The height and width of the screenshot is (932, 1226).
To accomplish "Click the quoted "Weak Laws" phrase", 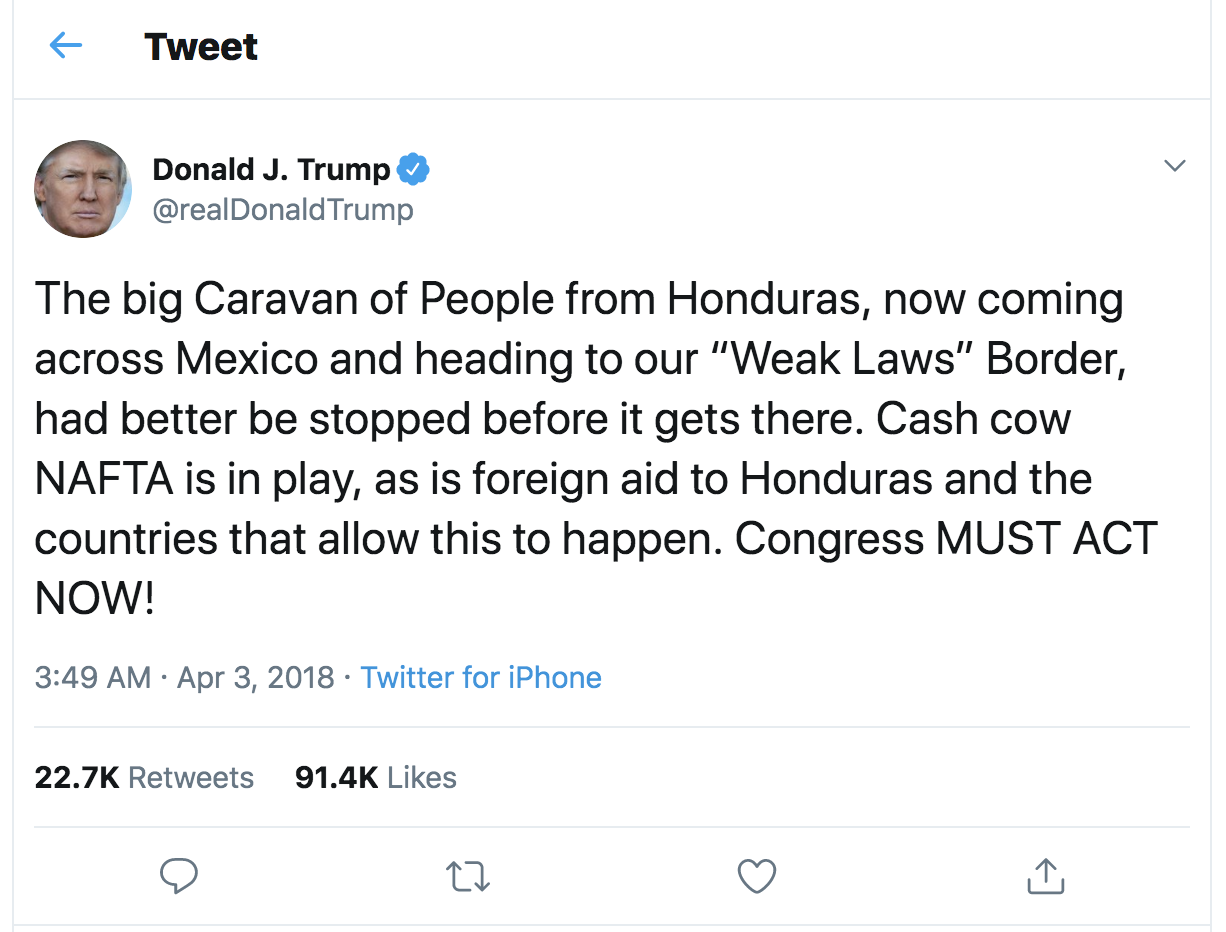I will [840, 360].
